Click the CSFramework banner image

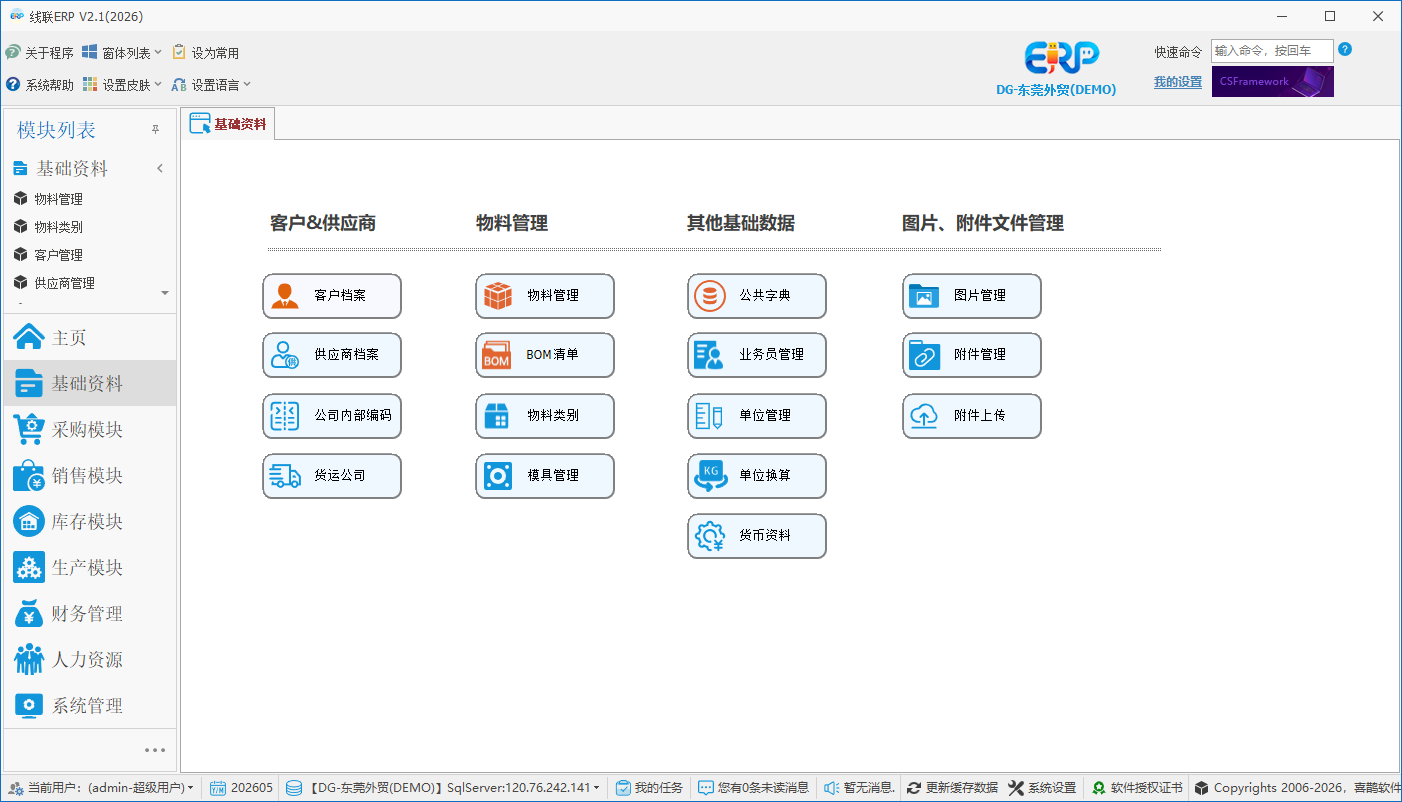click(1273, 82)
